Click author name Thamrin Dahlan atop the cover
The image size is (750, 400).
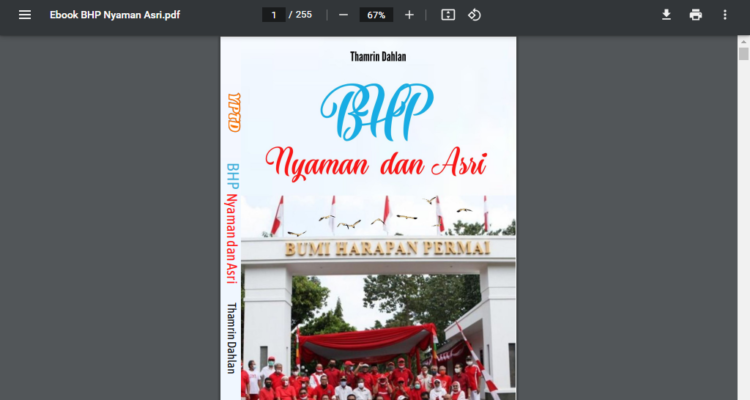pos(369,59)
